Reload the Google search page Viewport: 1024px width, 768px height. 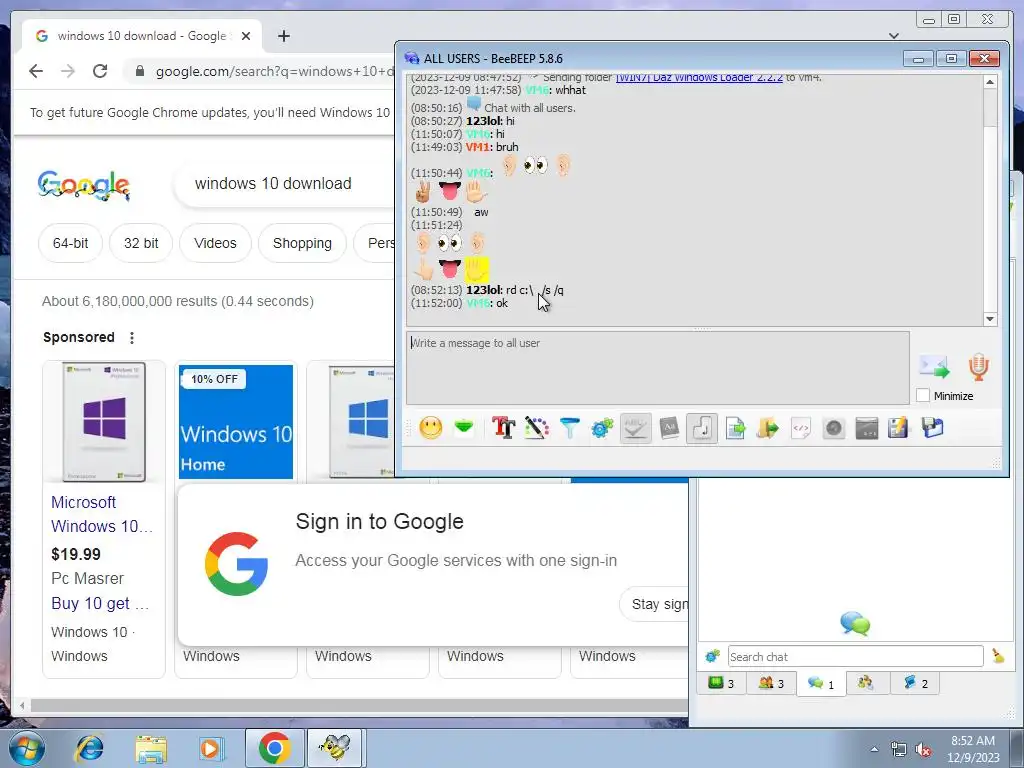pyautogui.click(x=100, y=71)
